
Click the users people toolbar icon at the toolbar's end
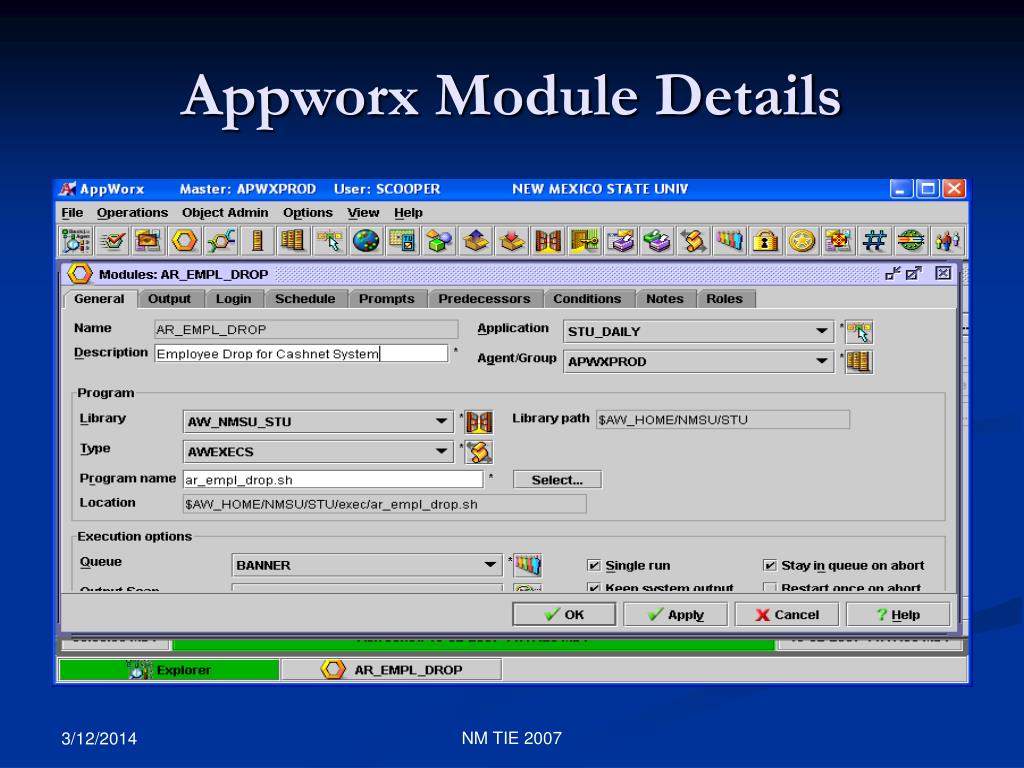click(x=947, y=241)
